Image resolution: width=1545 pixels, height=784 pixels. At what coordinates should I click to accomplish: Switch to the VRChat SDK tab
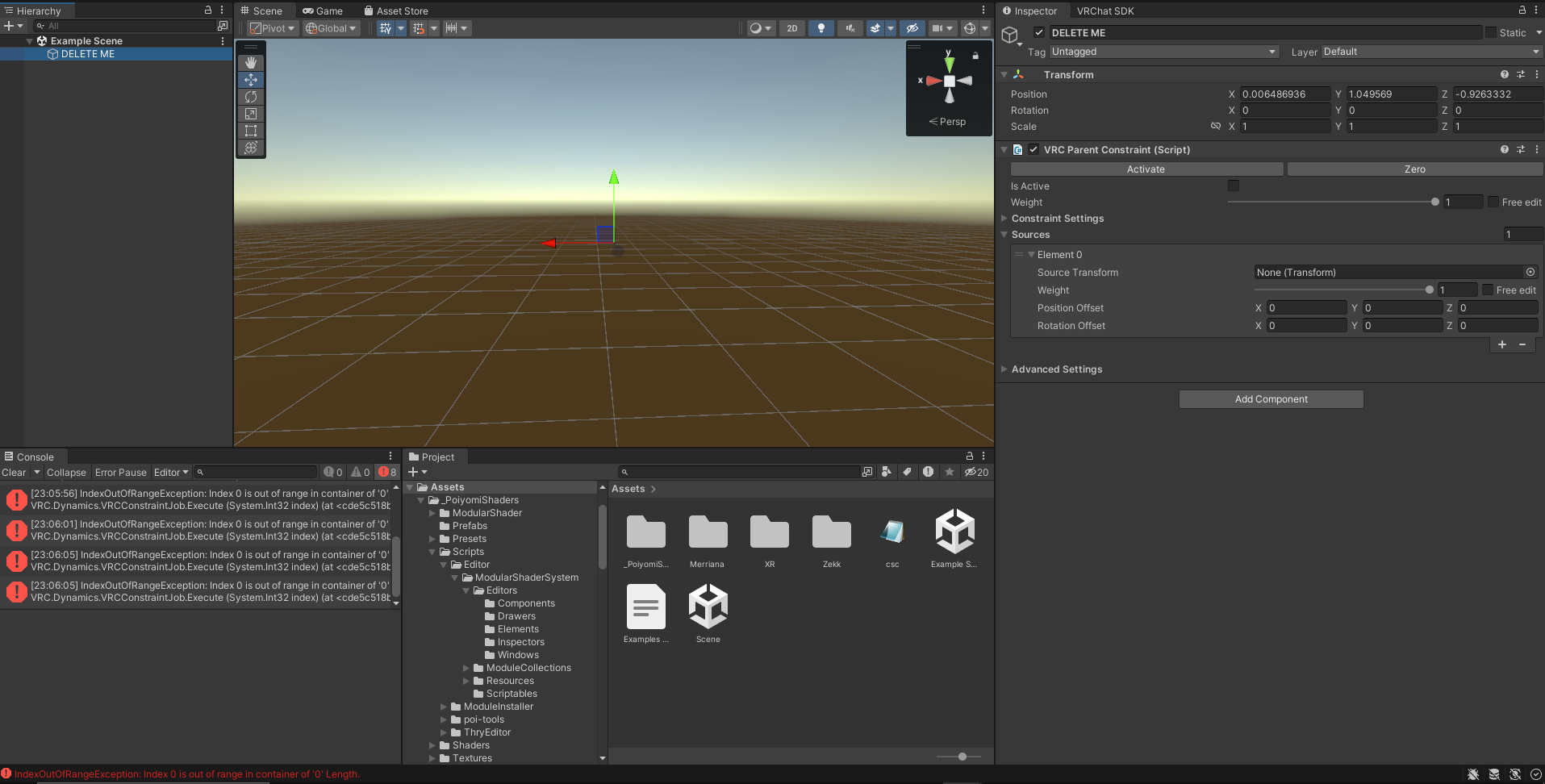(1105, 10)
